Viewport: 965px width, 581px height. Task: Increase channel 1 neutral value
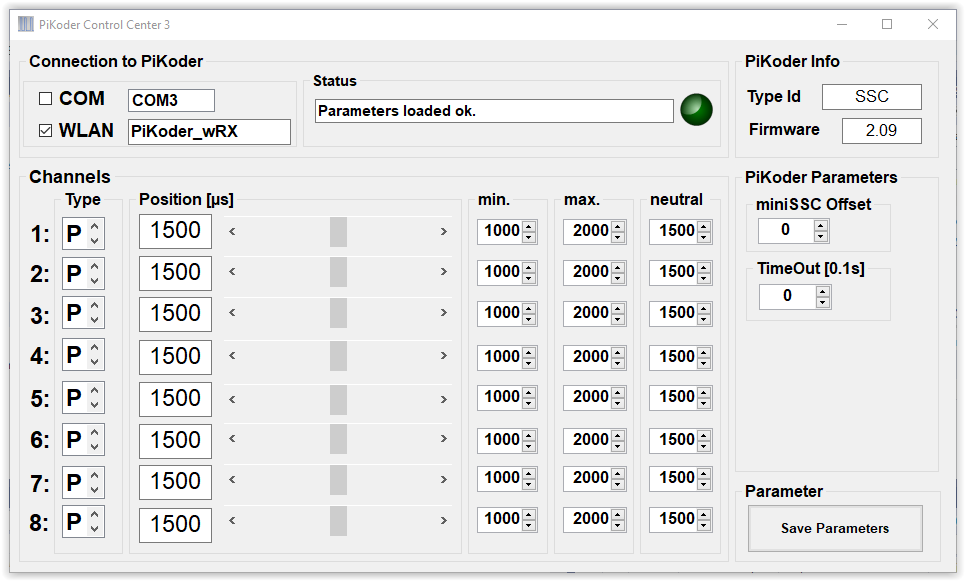point(704,226)
